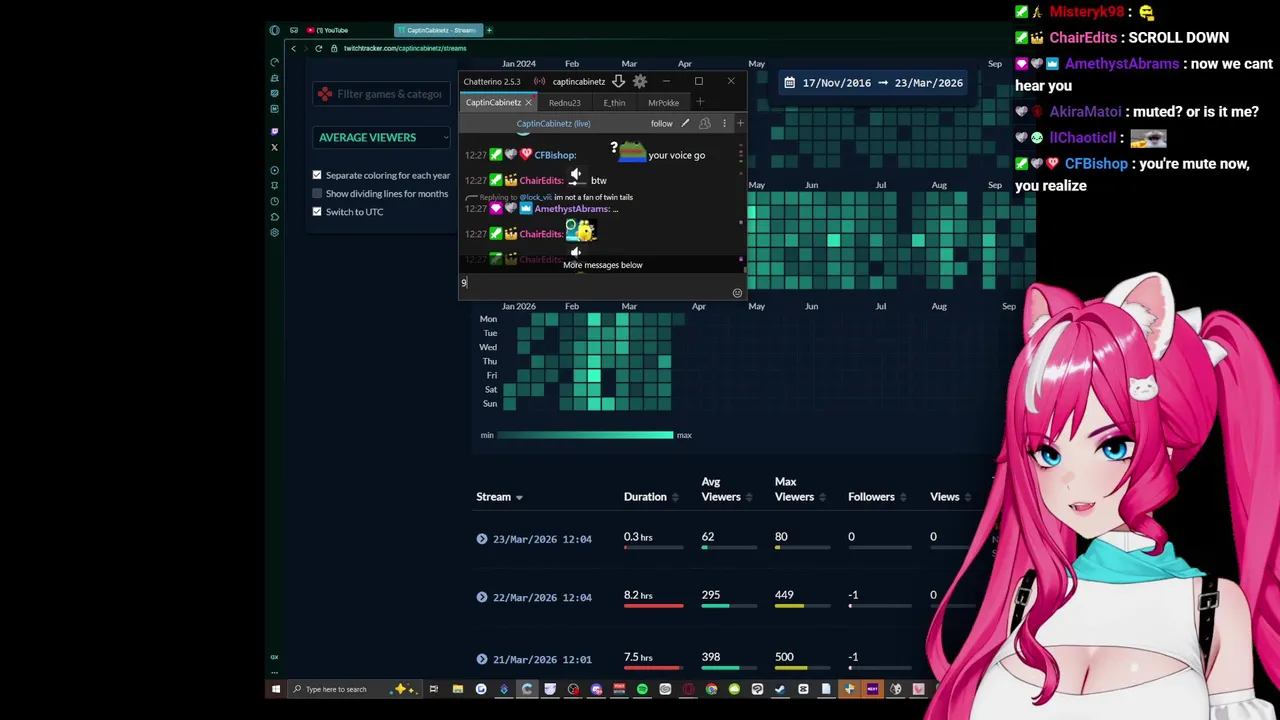Open the Opera main menu icon

275,30
